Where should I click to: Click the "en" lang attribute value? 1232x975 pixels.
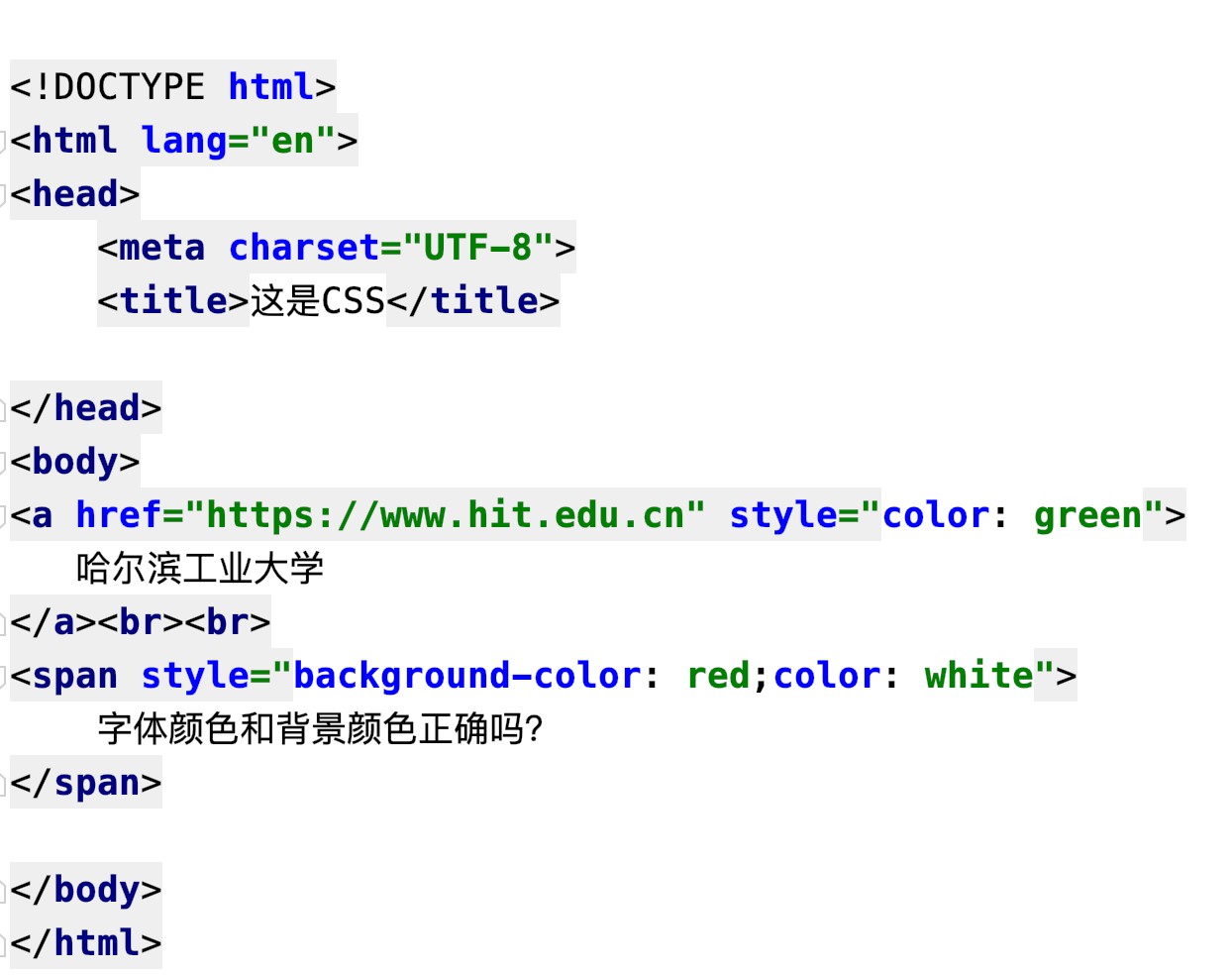click(x=292, y=141)
